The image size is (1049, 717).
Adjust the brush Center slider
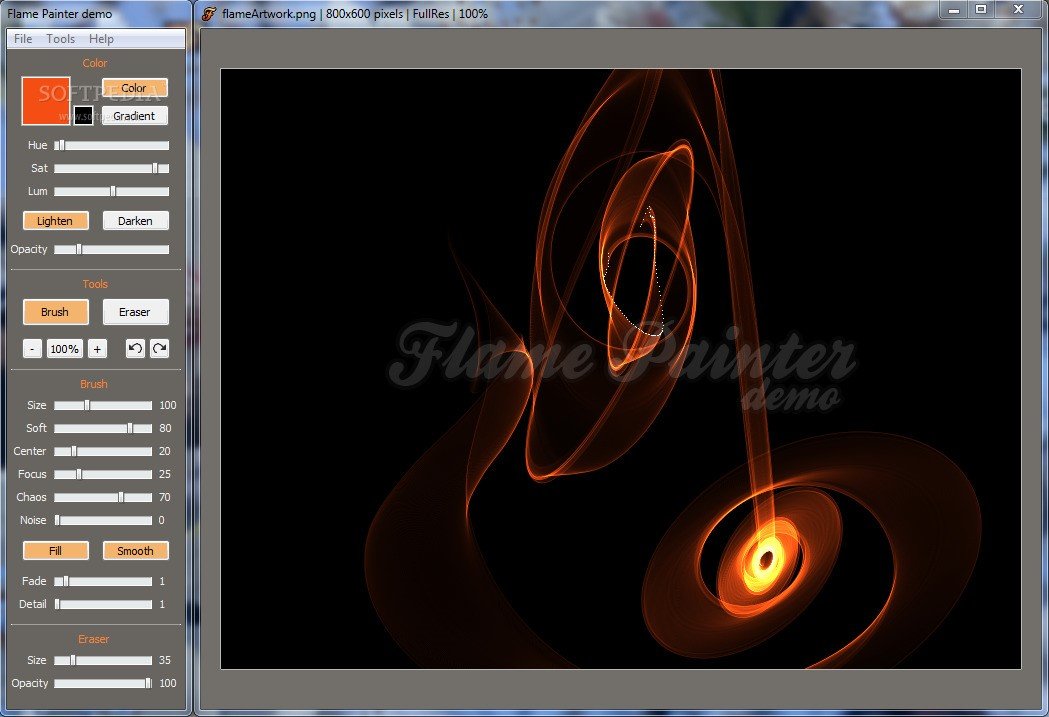103,451
